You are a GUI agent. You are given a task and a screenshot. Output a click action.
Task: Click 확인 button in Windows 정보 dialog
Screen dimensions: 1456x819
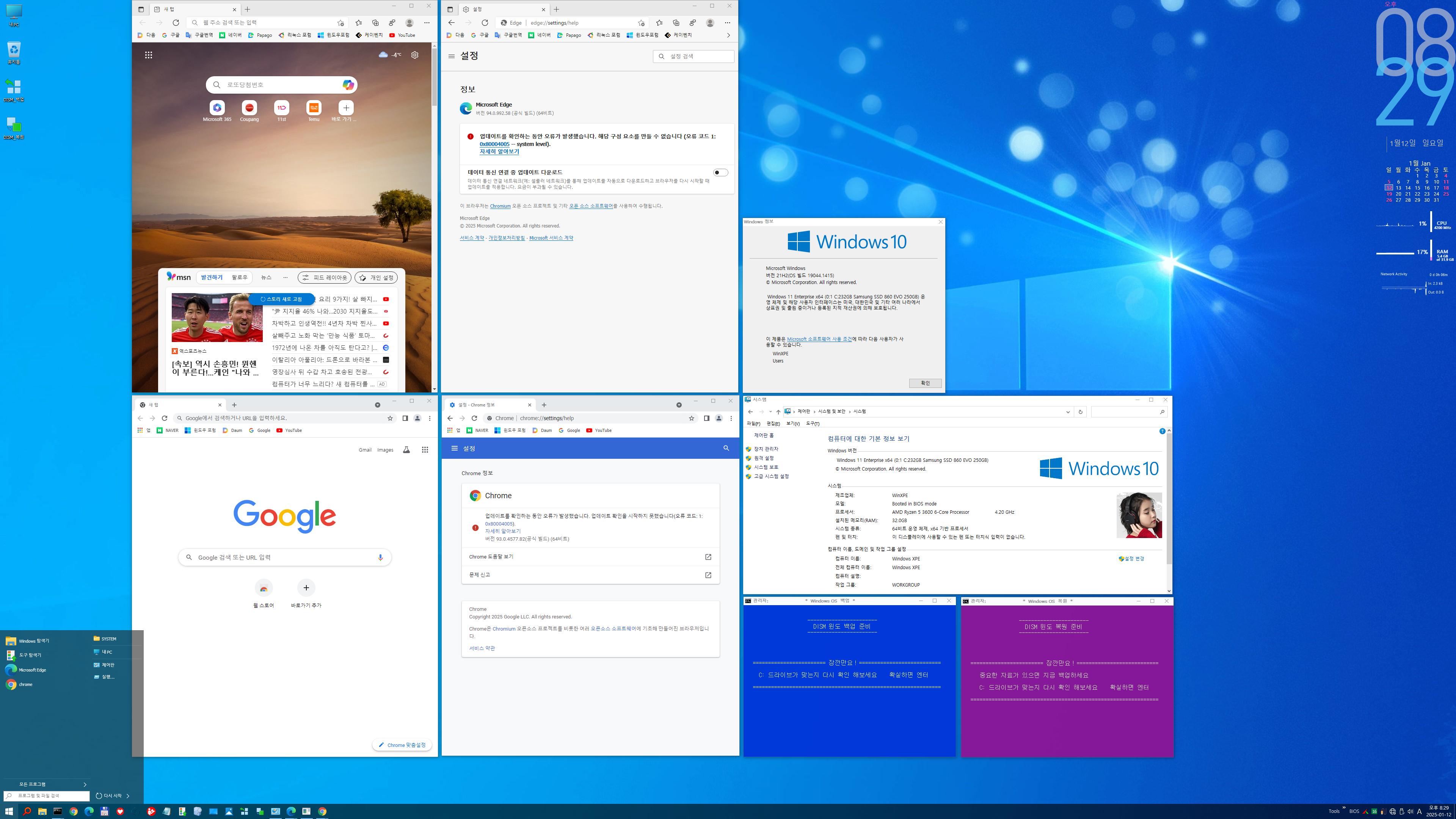[x=925, y=383]
